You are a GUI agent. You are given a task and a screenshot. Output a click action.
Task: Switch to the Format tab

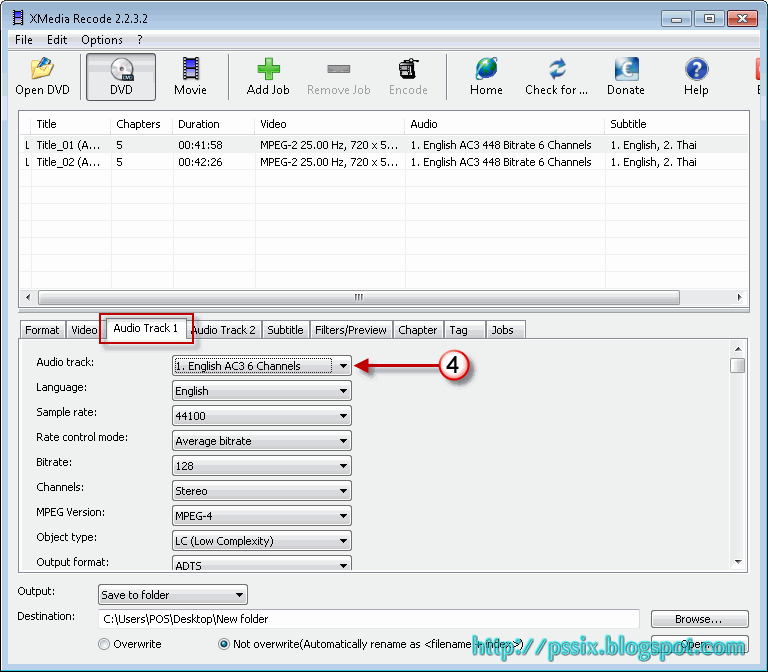42,330
